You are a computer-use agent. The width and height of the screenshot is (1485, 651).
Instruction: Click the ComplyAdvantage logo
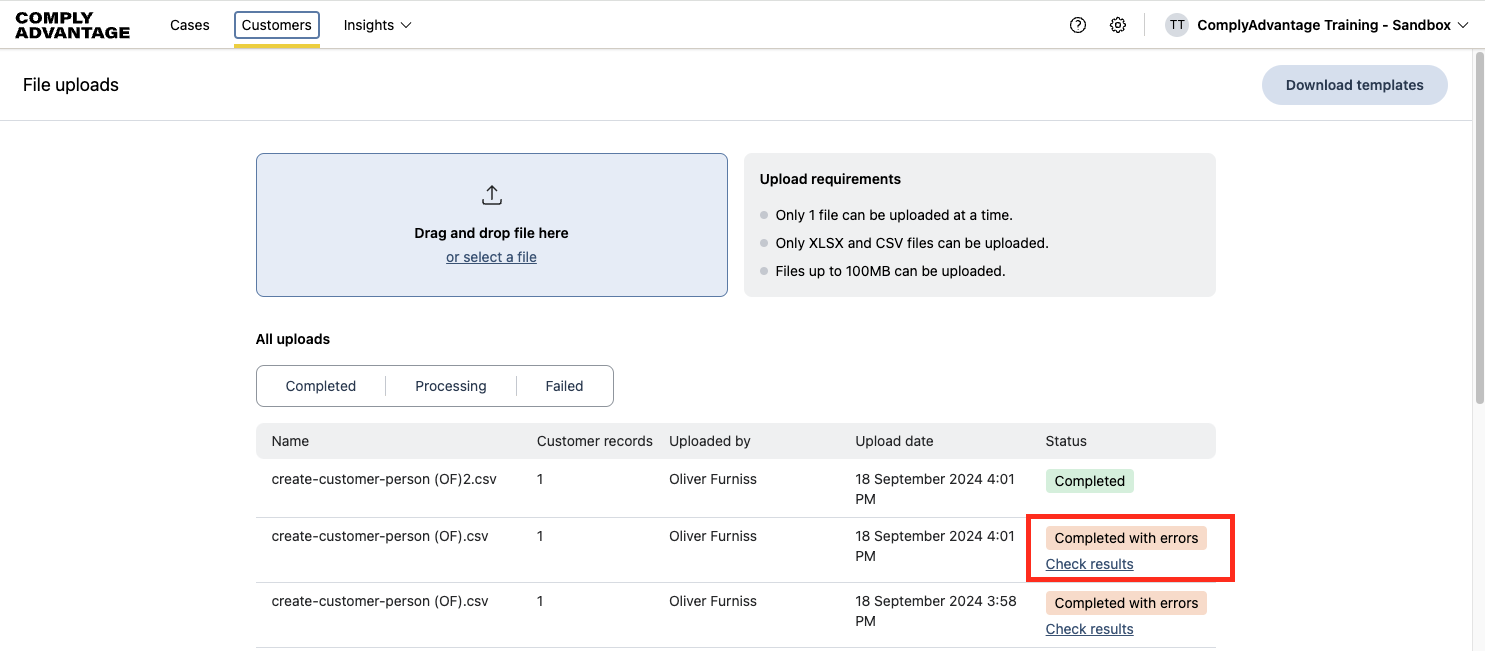(x=71, y=24)
